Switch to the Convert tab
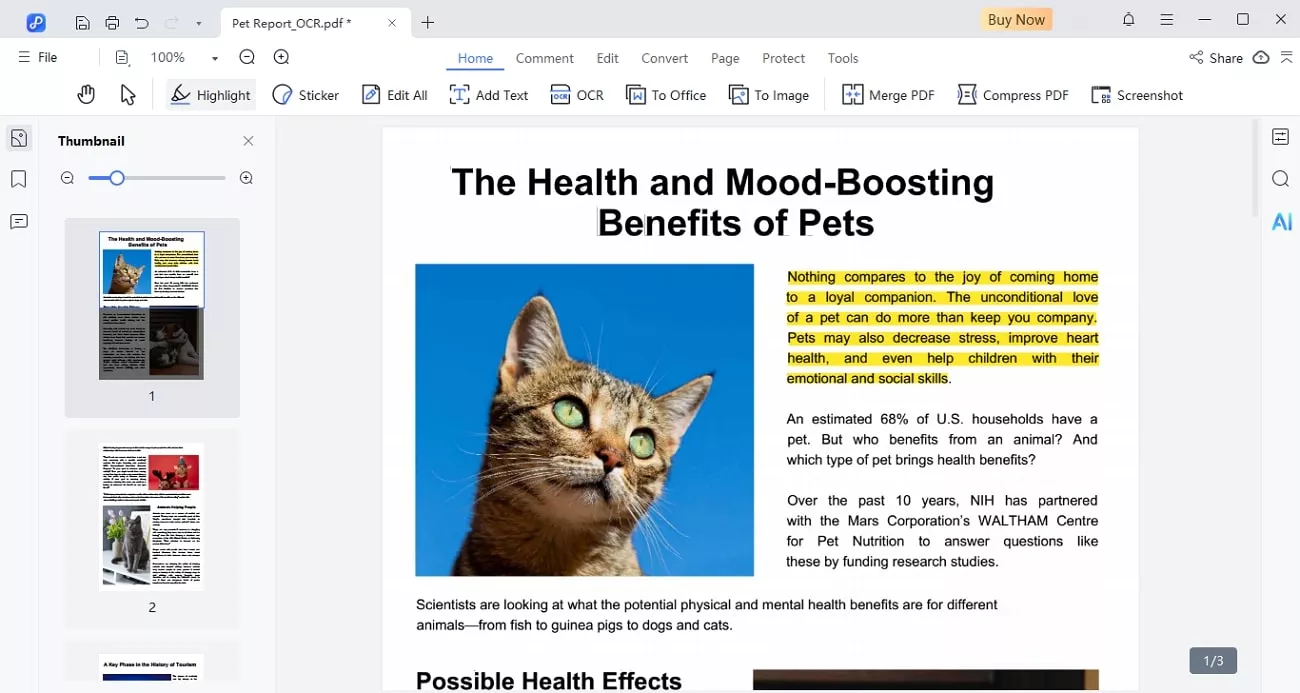 coord(664,58)
